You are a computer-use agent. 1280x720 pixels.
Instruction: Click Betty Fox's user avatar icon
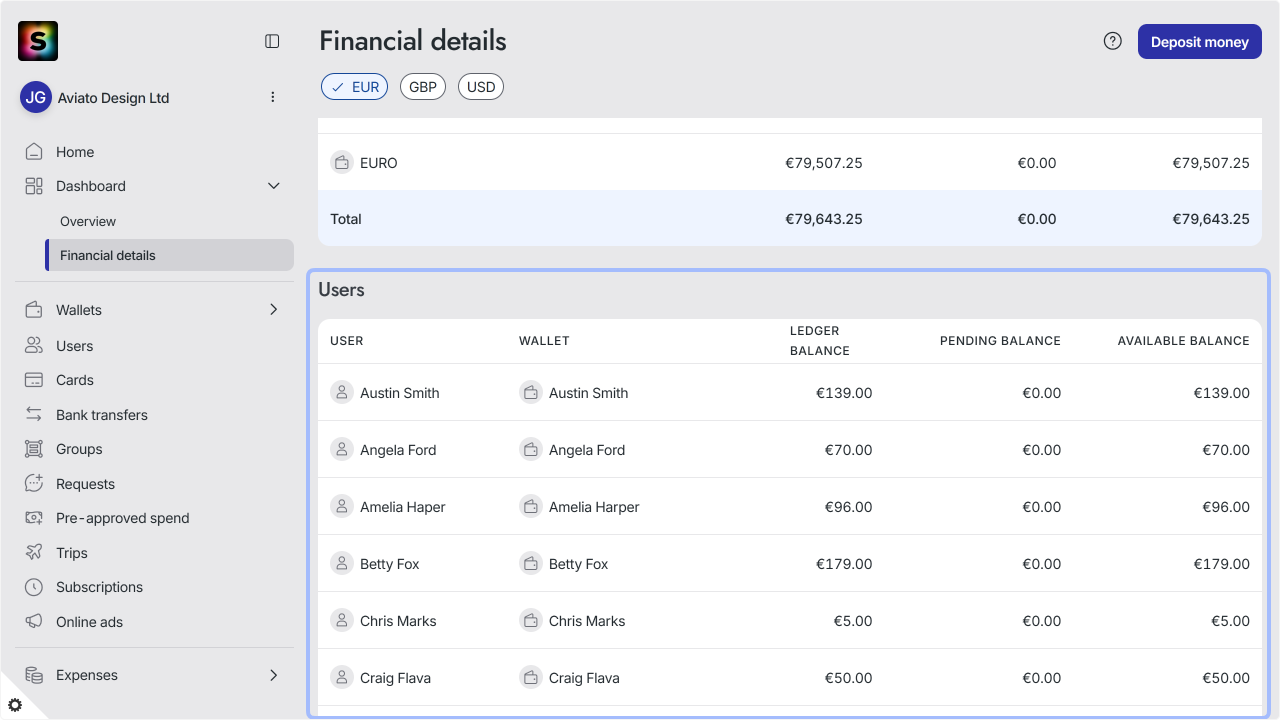pyautogui.click(x=342, y=564)
